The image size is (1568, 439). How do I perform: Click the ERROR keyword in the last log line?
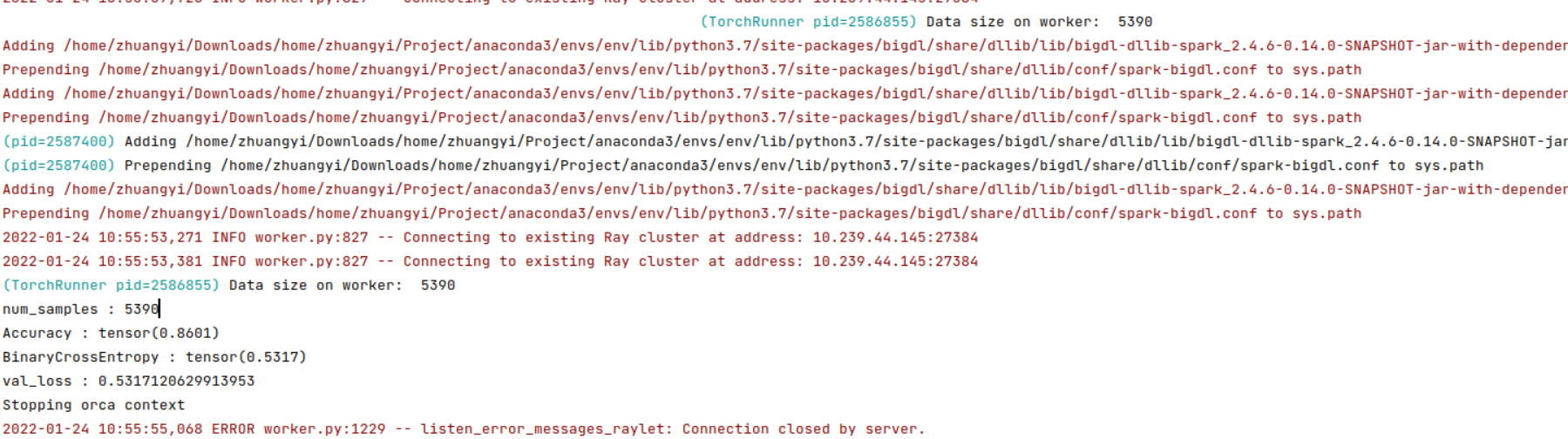tap(233, 429)
